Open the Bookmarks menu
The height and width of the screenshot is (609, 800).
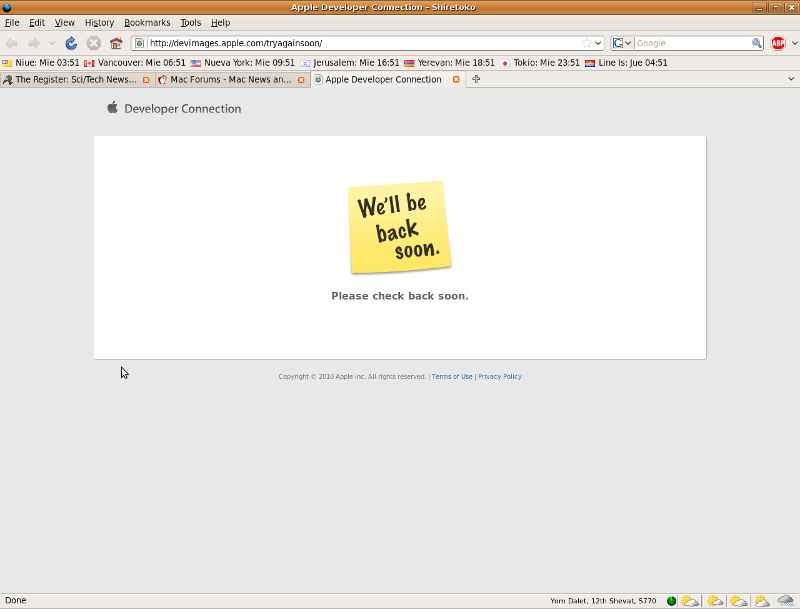coord(147,22)
